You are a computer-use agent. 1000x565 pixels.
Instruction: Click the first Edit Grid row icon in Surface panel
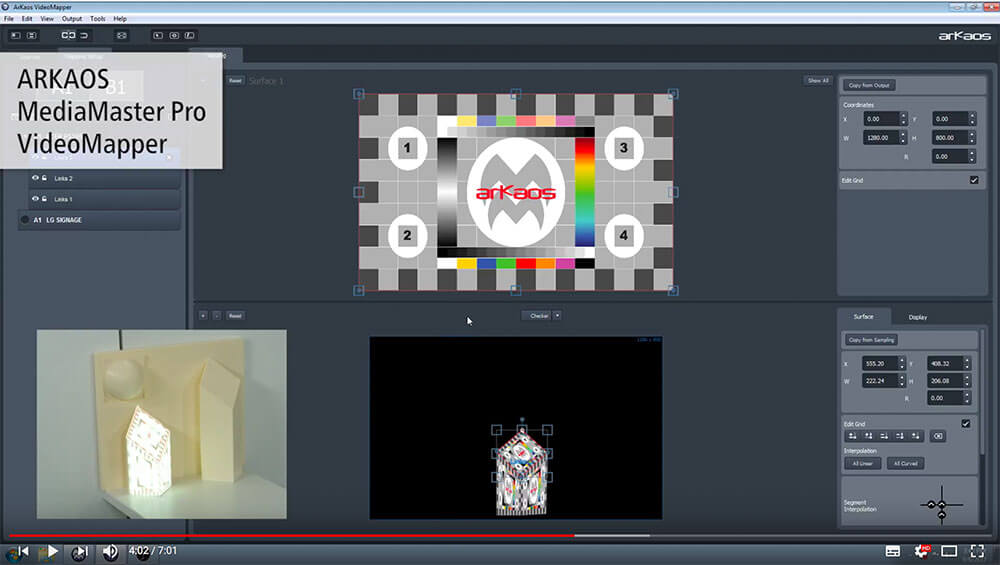click(x=853, y=436)
